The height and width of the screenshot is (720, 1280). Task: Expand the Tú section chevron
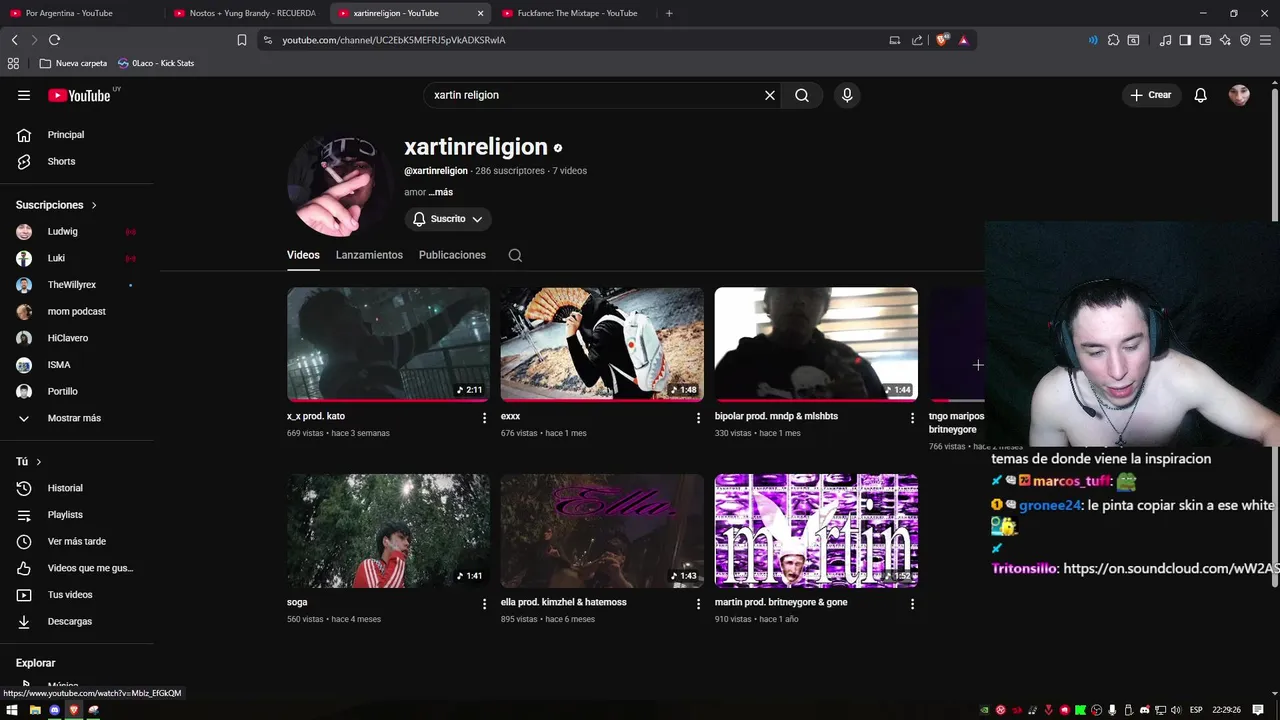pos(39,462)
